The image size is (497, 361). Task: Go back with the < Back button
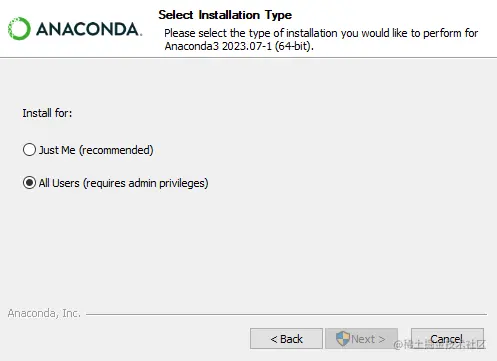tap(286, 339)
